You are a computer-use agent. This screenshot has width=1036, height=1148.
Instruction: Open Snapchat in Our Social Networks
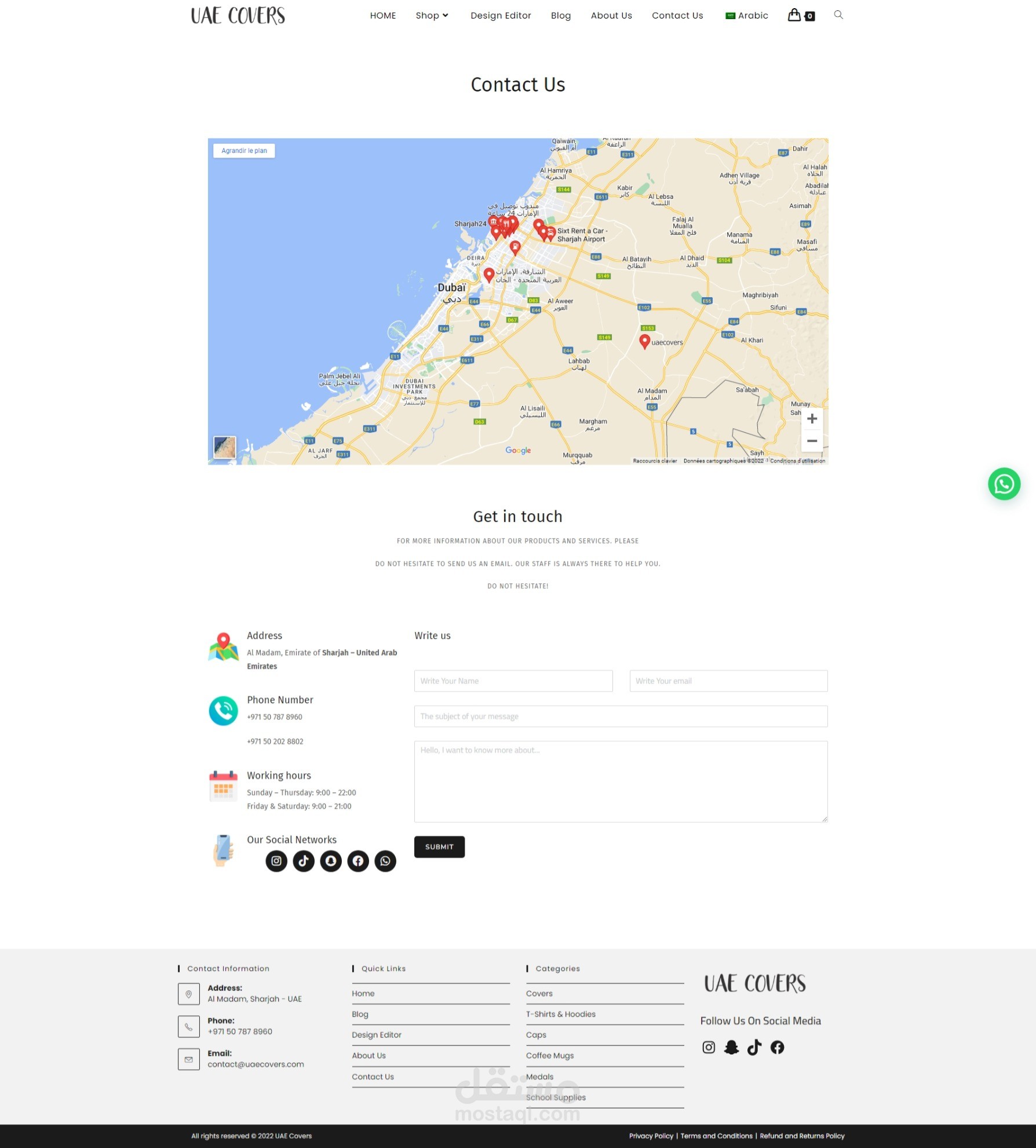[x=331, y=861]
